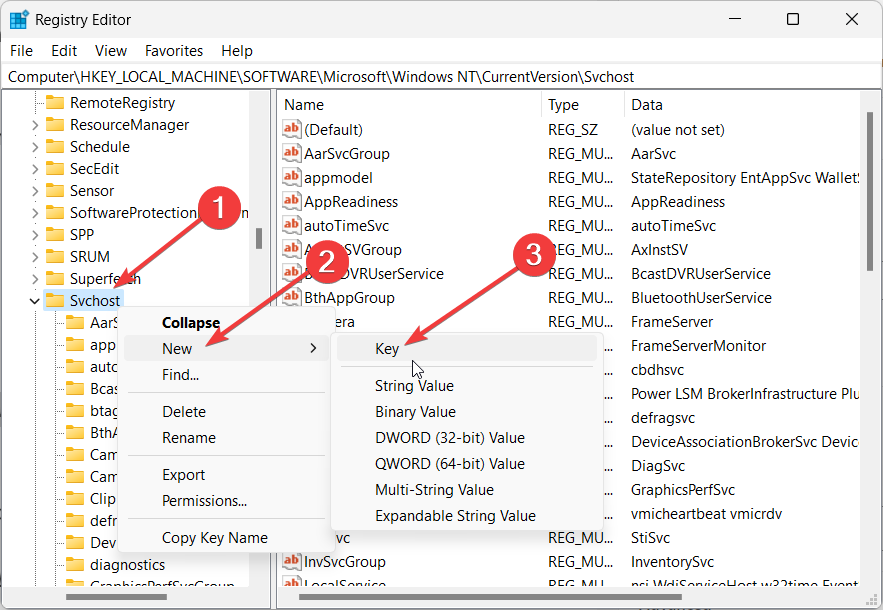Click the SRUM folder icon
The height and width of the screenshot is (610, 883).
[55, 256]
